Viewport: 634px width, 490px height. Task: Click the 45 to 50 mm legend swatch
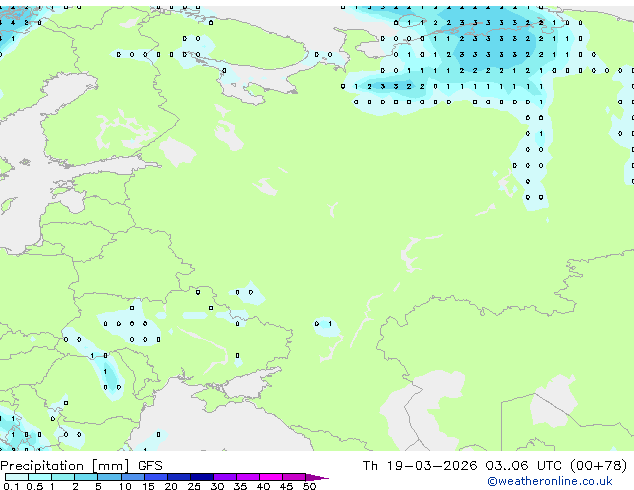pos(294,477)
